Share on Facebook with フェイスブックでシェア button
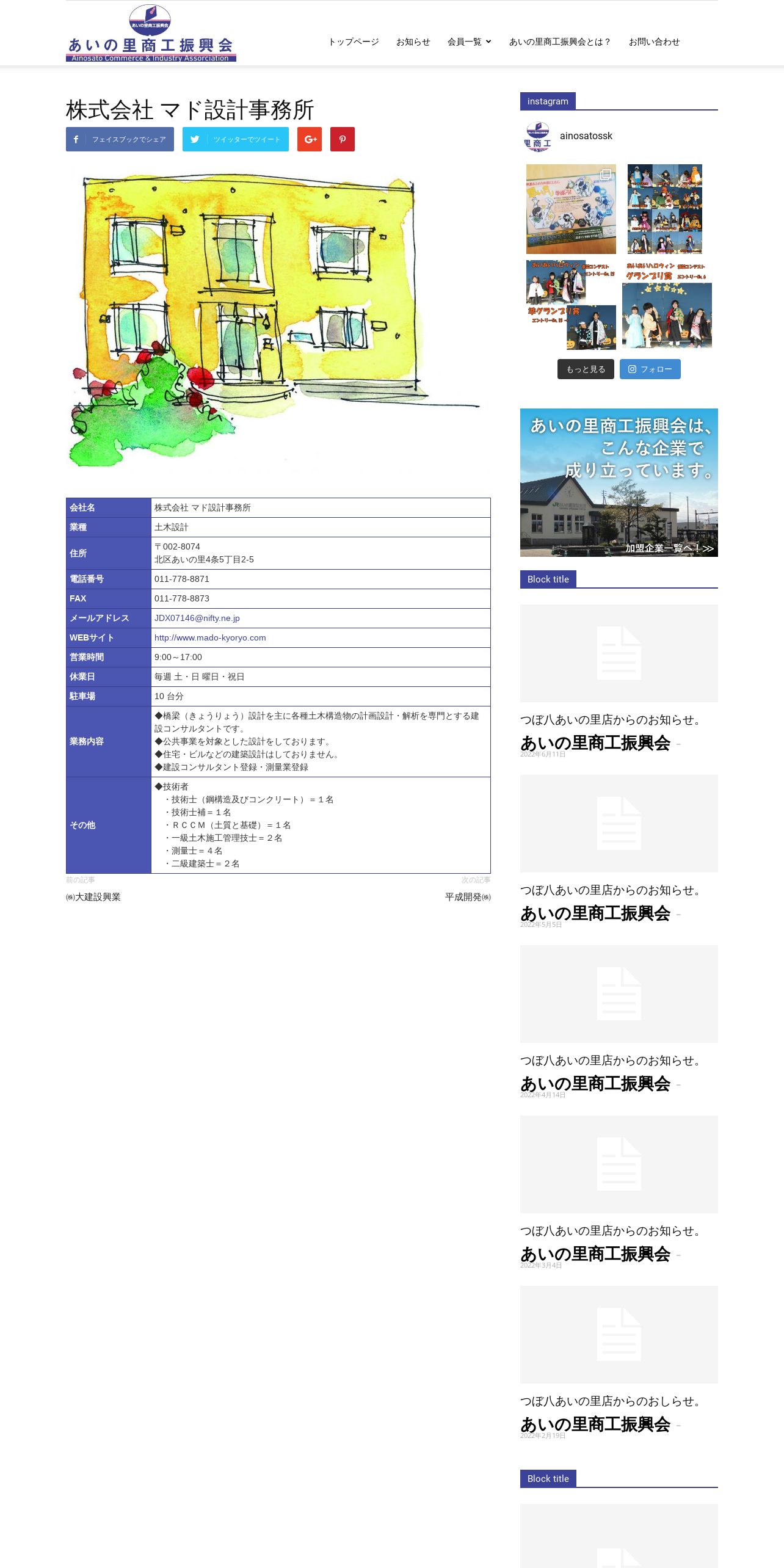The height and width of the screenshot is (1568, 784). click(120, 139)
